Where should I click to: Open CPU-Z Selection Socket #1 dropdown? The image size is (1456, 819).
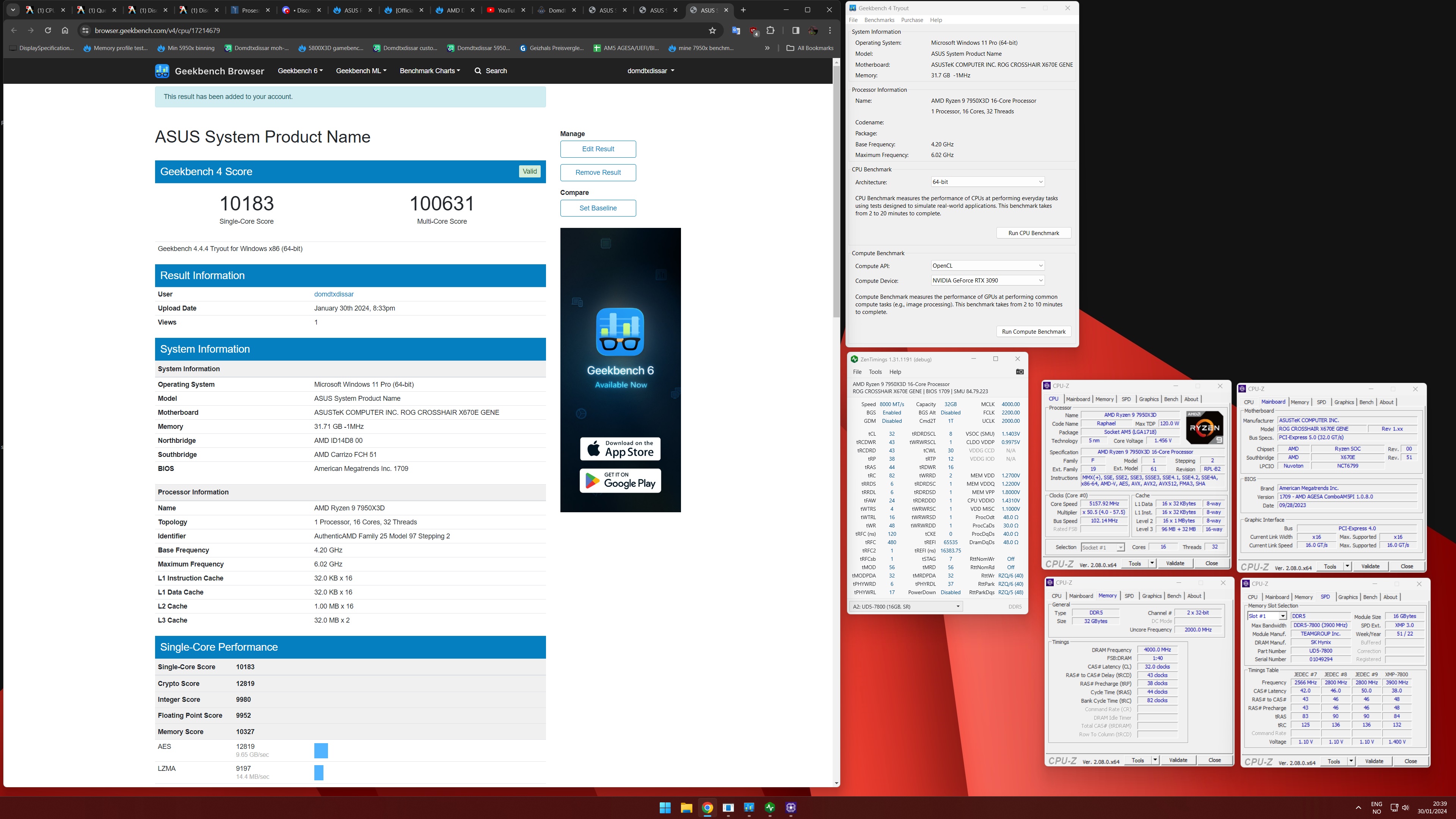(x=1102, y=547)
